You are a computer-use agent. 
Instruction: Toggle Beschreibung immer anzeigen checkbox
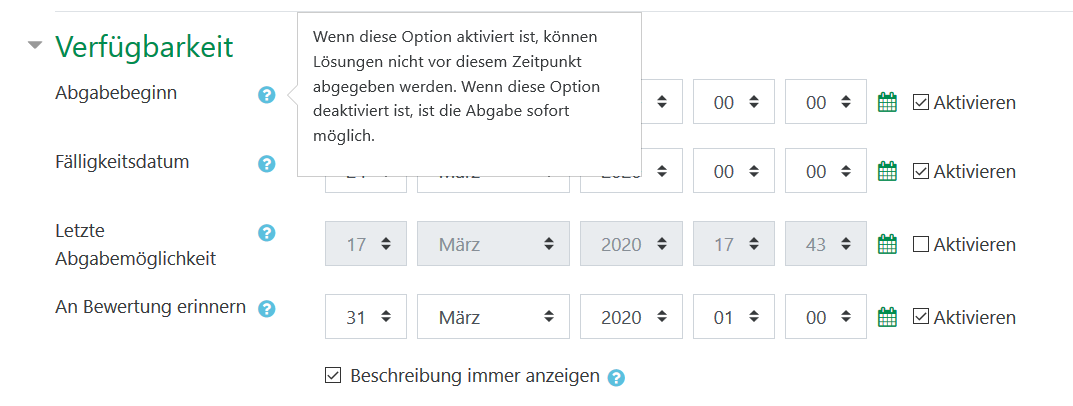[x=334, y=376]
